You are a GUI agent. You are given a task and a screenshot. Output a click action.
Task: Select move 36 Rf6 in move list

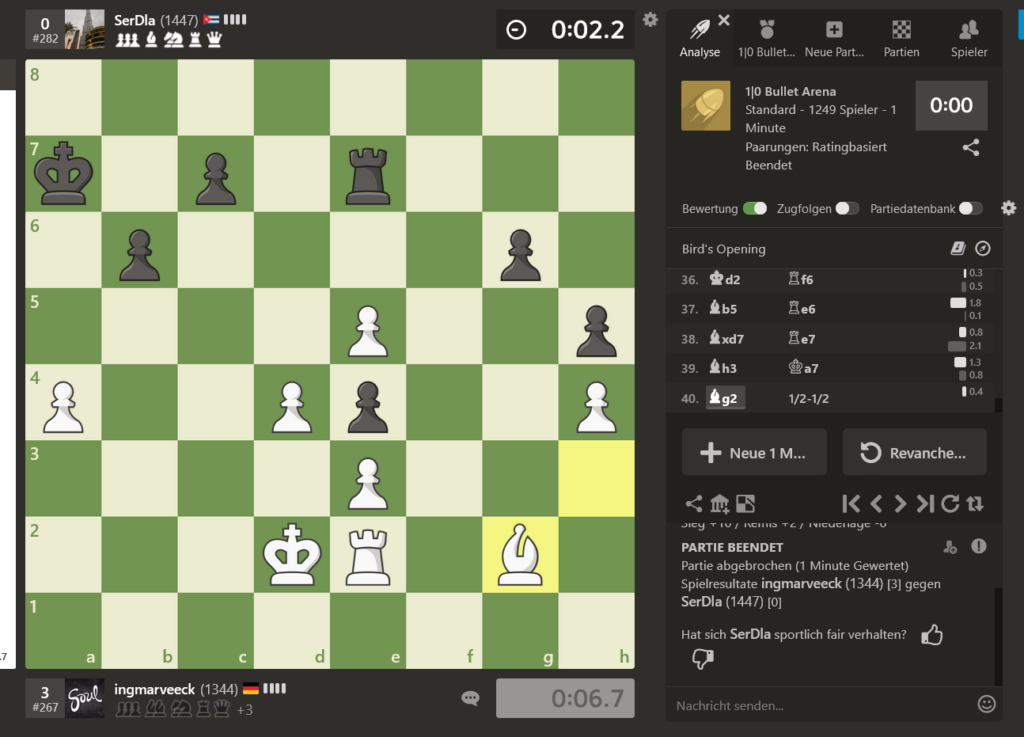(801, 279)
